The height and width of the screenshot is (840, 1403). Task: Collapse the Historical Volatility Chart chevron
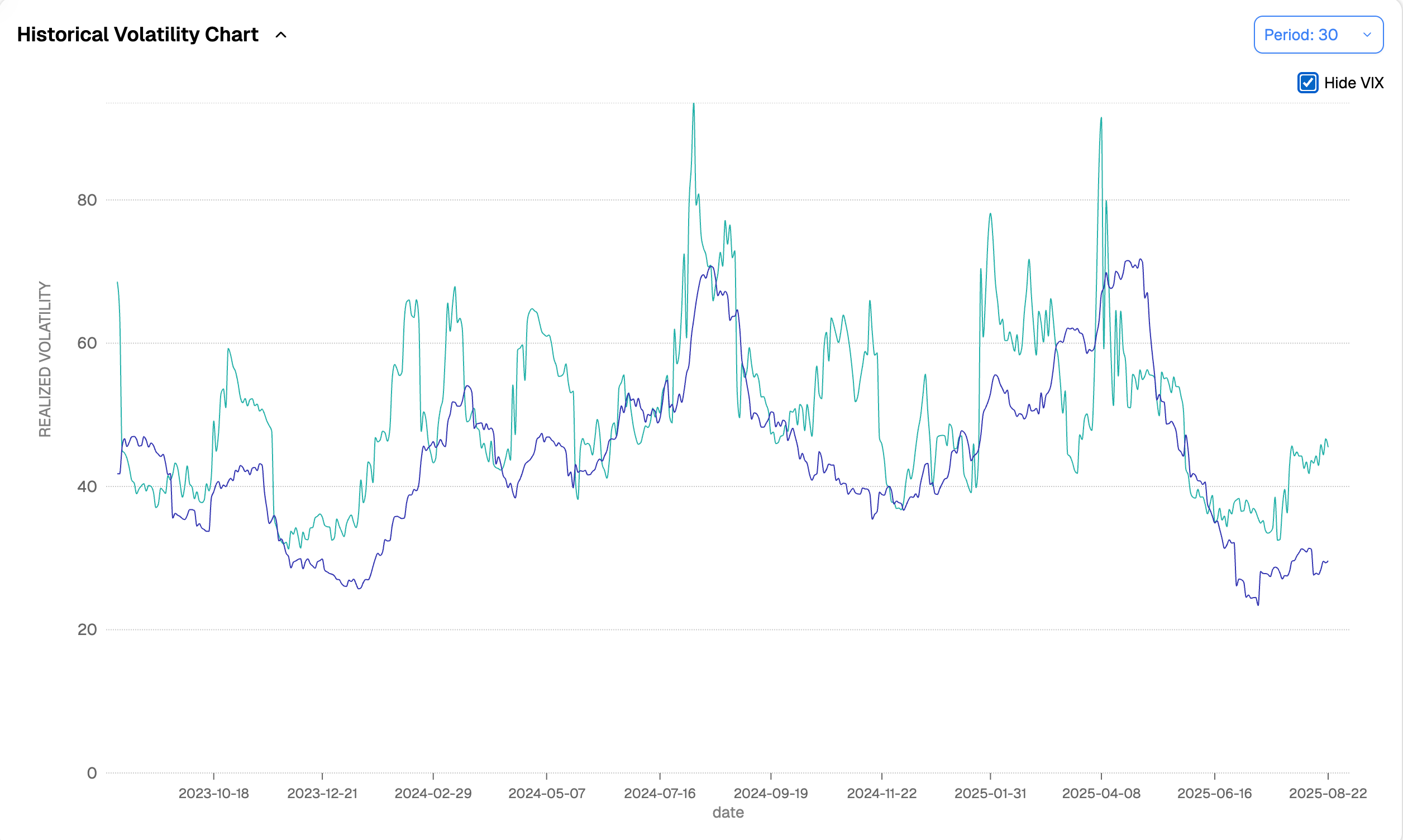pyautogui.click(x=281, y=35)
